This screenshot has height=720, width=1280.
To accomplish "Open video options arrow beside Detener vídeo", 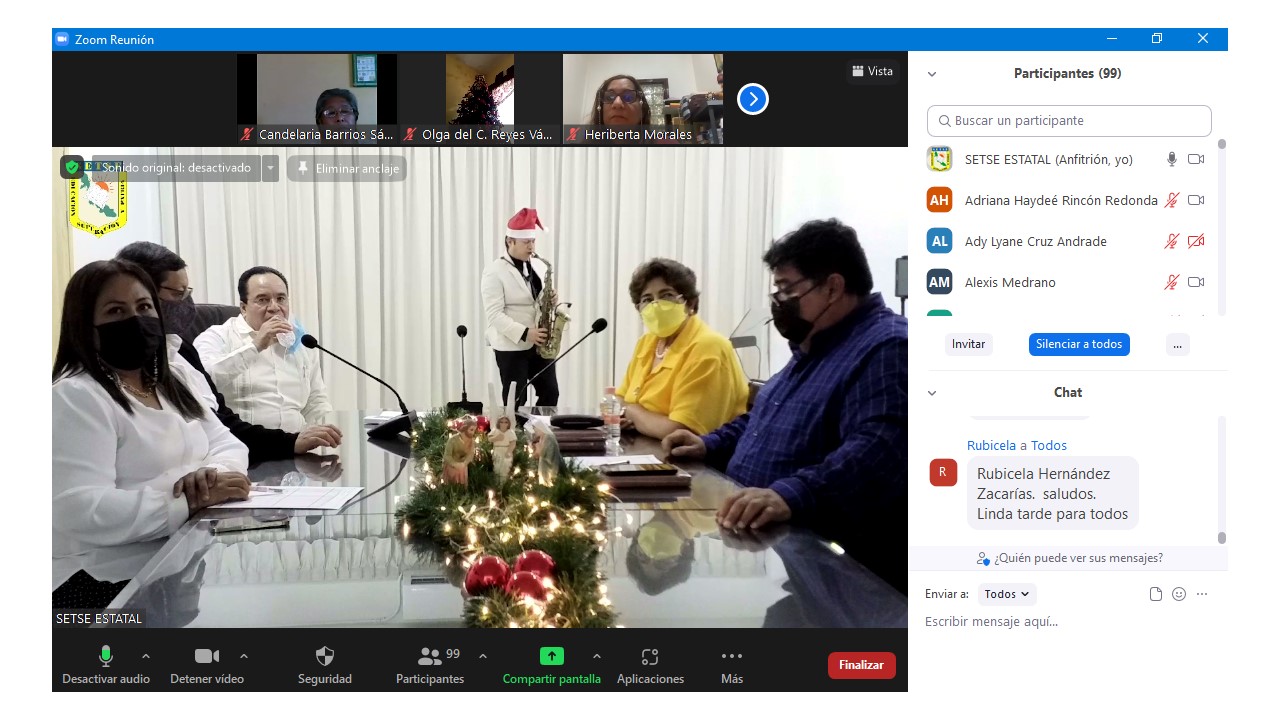I will [x=244, y=656].
